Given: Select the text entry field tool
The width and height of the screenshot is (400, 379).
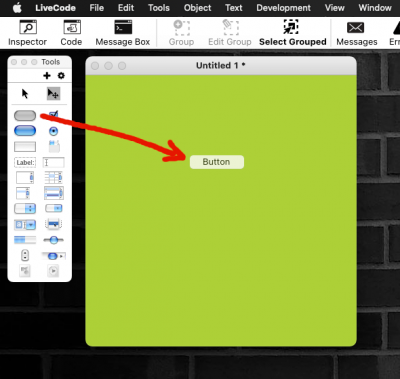Looking at the screenshot, I should [x=53, y=163].
